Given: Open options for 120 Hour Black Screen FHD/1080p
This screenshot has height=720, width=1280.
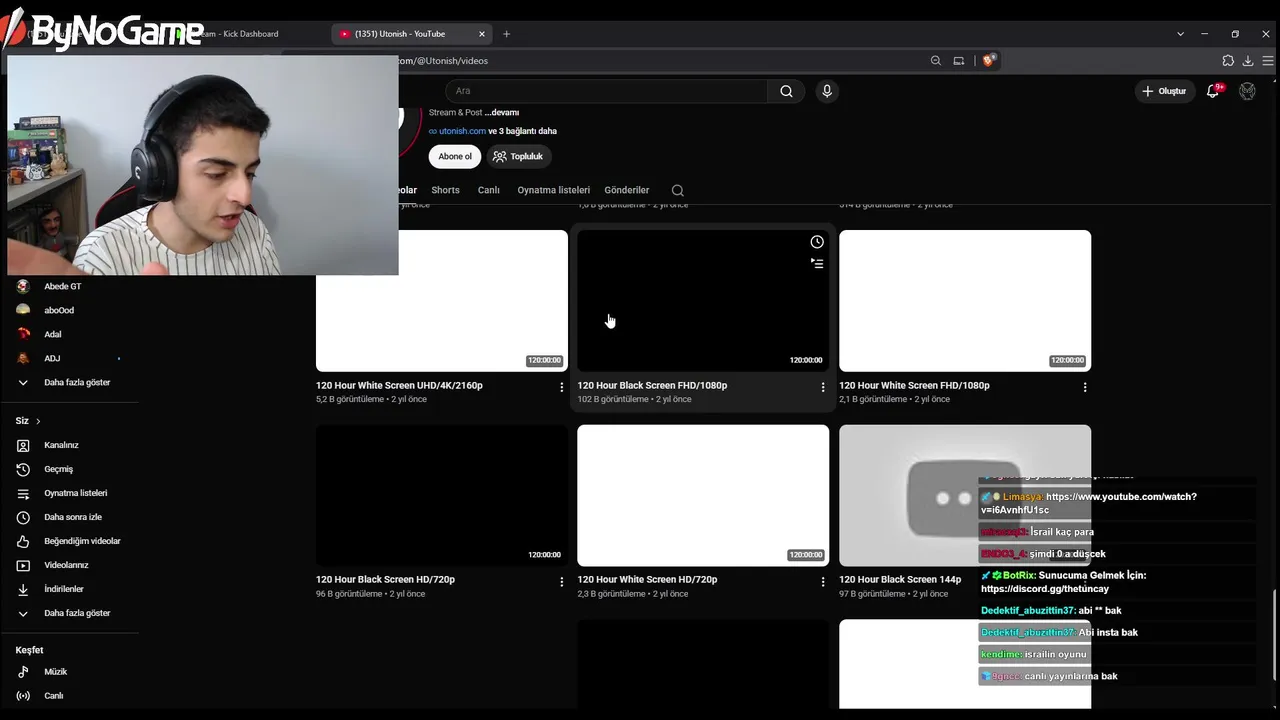Looking at the screenshot, I should 823,387.
